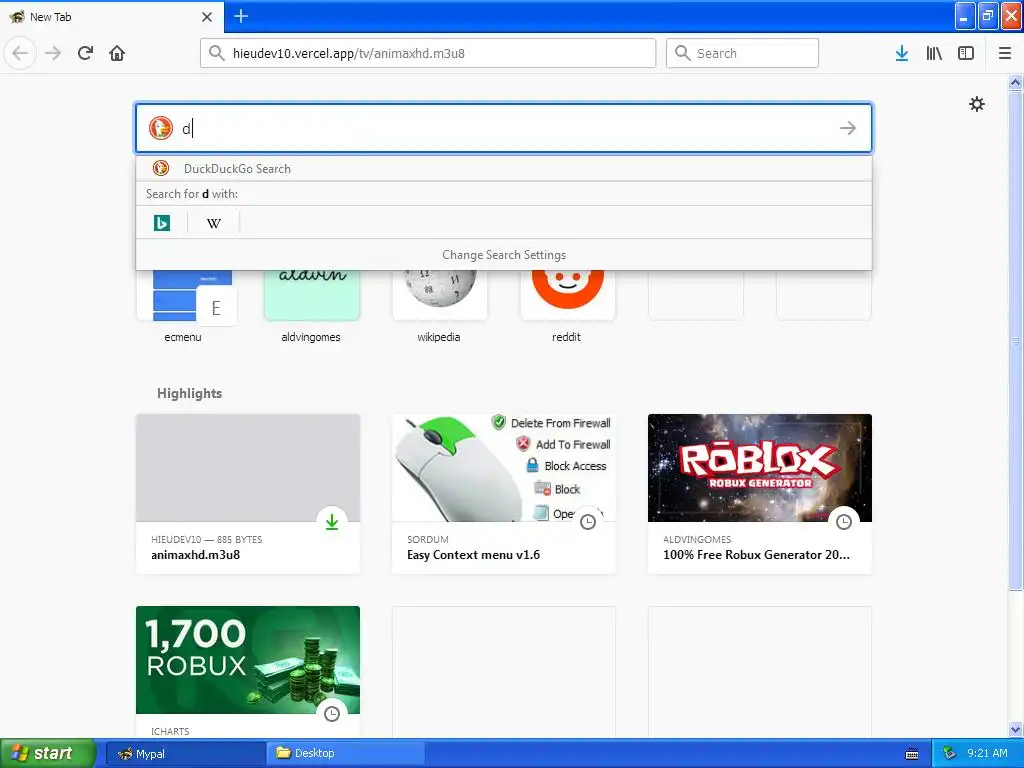Click the Highlights section heading
1024x768 pixels.
189,393
